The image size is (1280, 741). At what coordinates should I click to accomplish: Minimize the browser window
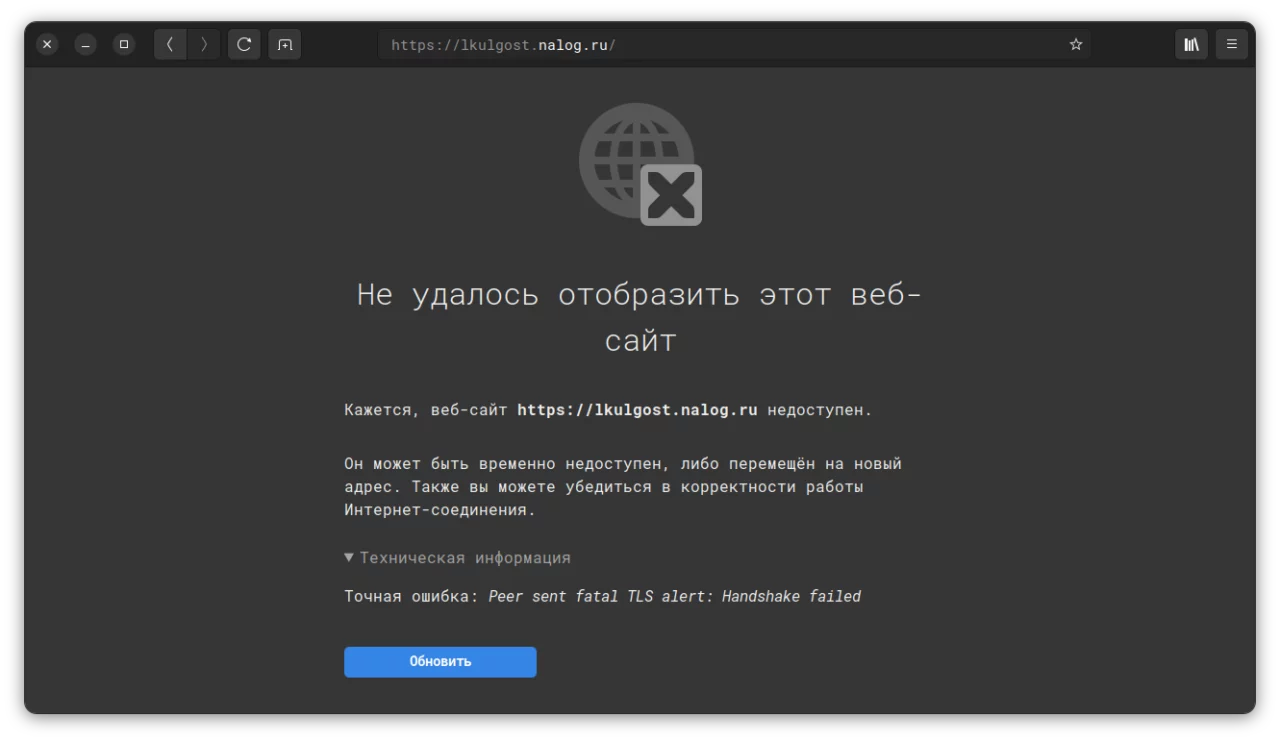tap(86, 44)
